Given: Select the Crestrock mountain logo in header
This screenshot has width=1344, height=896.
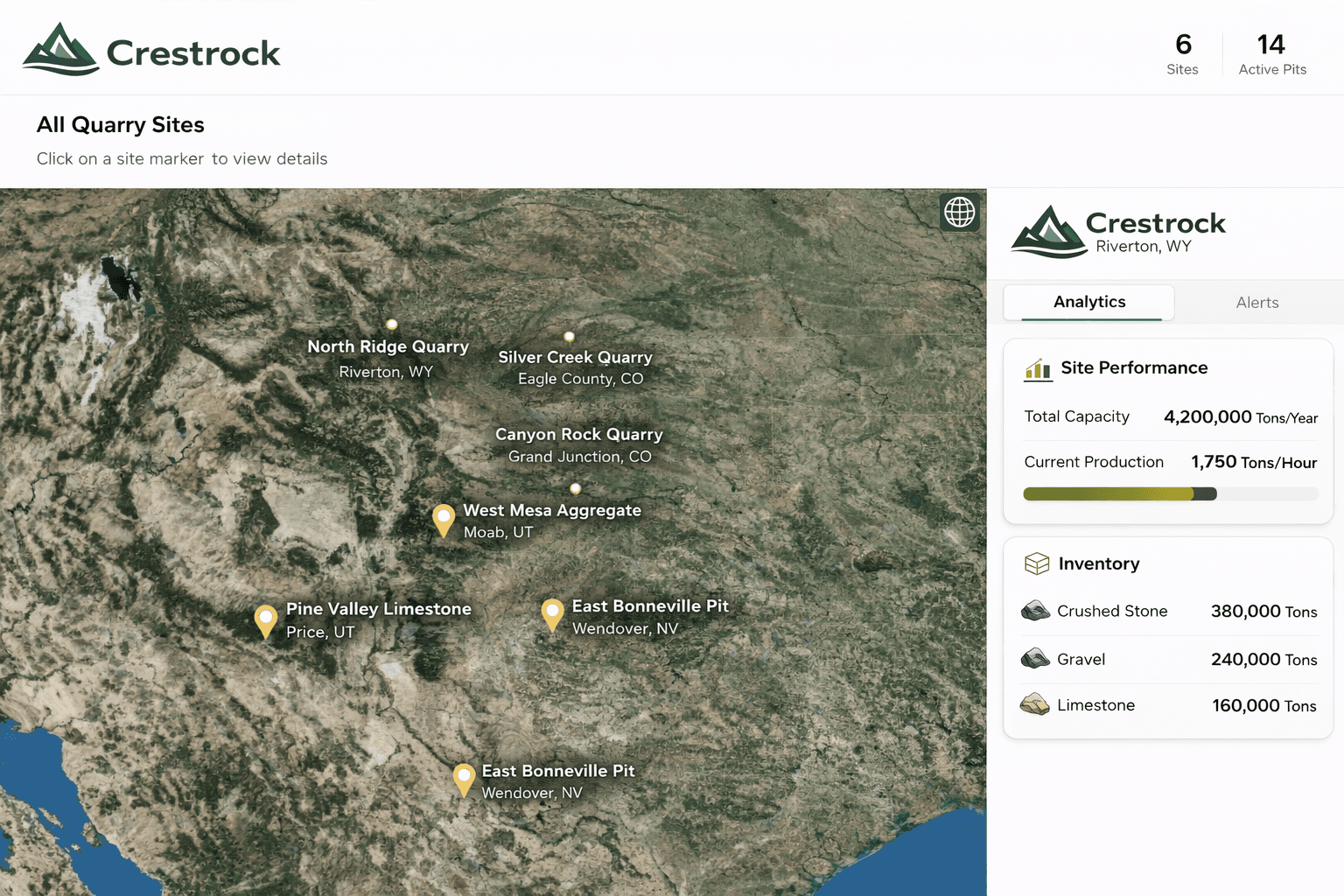Looking at the screenshot, I should (x=61, y=50).
